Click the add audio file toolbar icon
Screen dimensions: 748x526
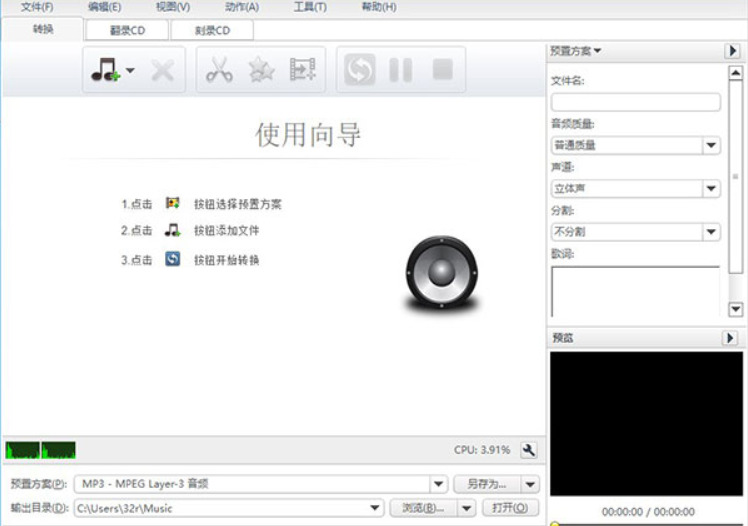(x=105, y=70)
